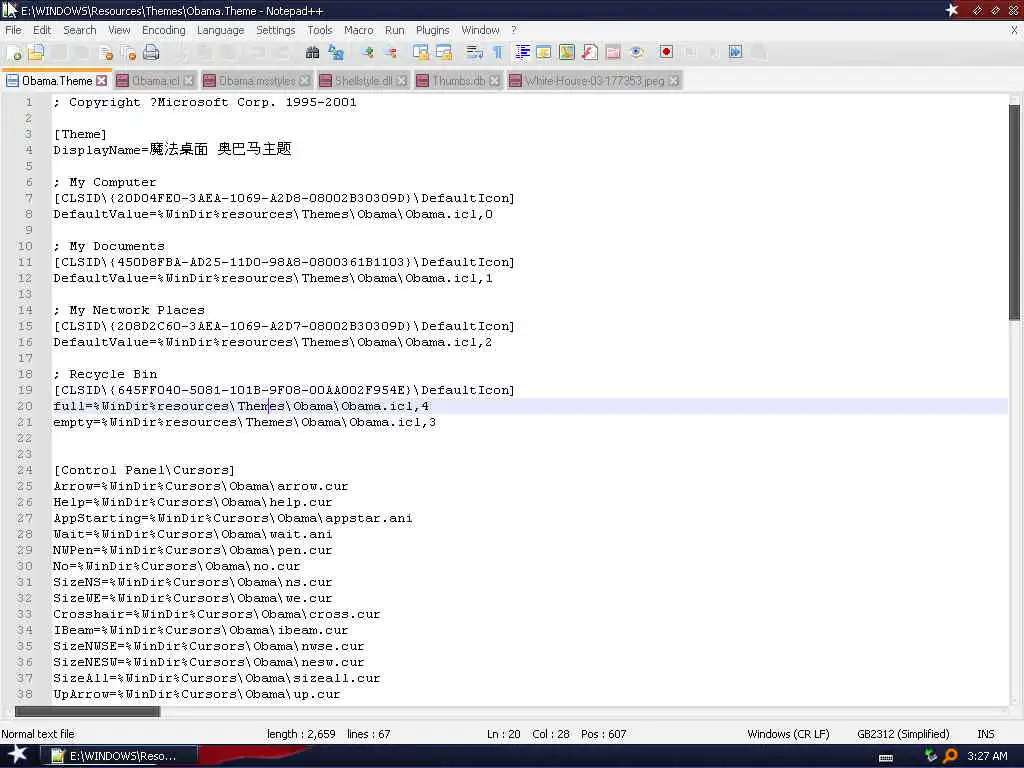1024x768 pixels.
Task: Click the vertical scrollbar thumb
Action: coord(1014,212)
